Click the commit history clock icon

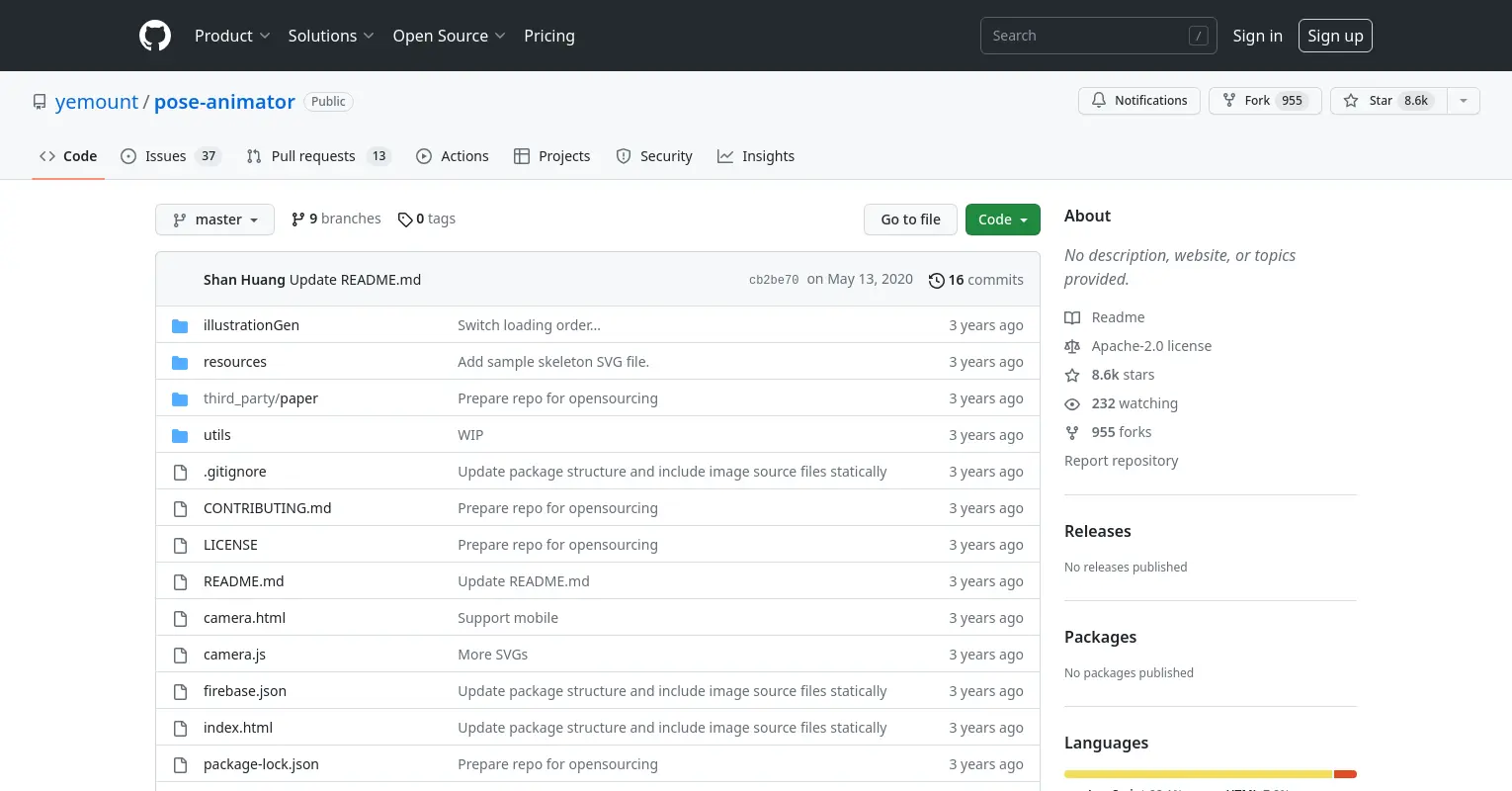[x=936, y=281]
